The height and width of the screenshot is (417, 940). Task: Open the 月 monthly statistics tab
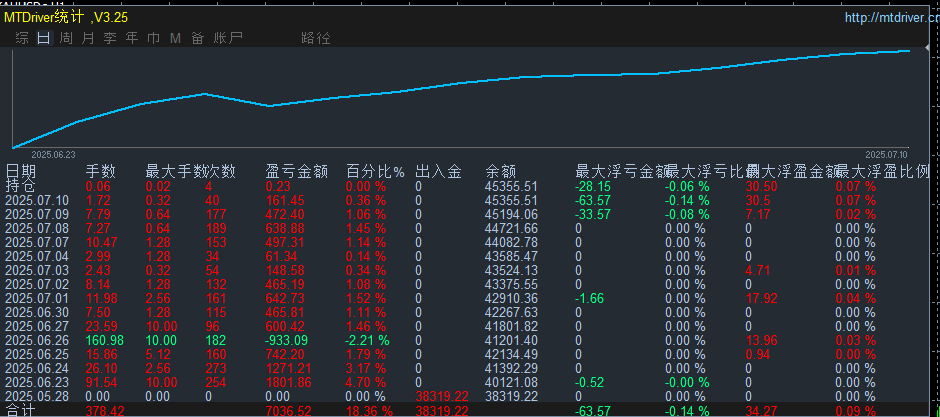[88, 38]
